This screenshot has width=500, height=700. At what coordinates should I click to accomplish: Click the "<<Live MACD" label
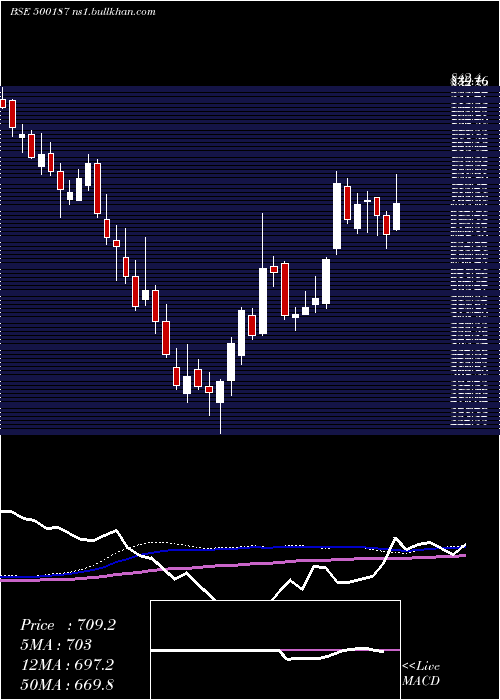tap(421, 673)
